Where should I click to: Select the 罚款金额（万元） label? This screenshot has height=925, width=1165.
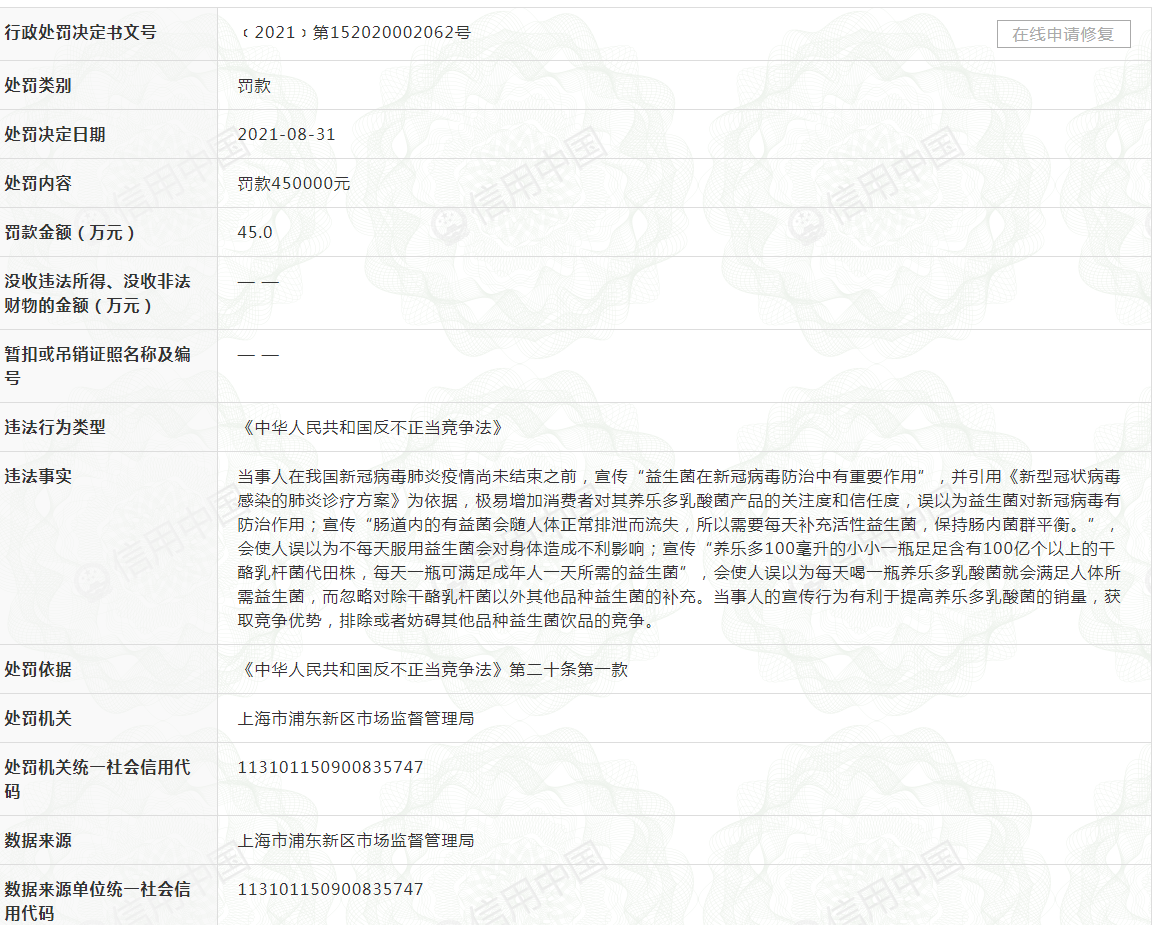click(70, 232)
